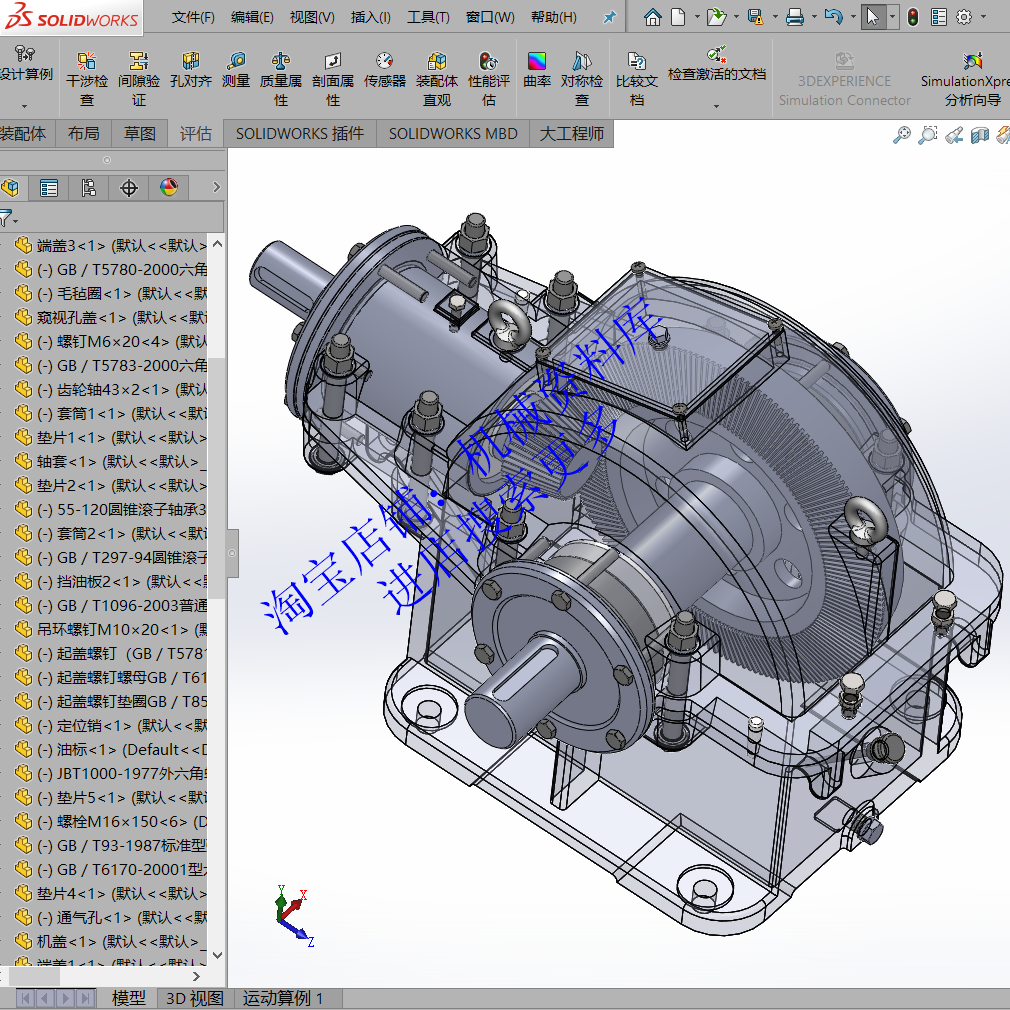Start the 对称检查 (Symmetry Check) tool

582,77
